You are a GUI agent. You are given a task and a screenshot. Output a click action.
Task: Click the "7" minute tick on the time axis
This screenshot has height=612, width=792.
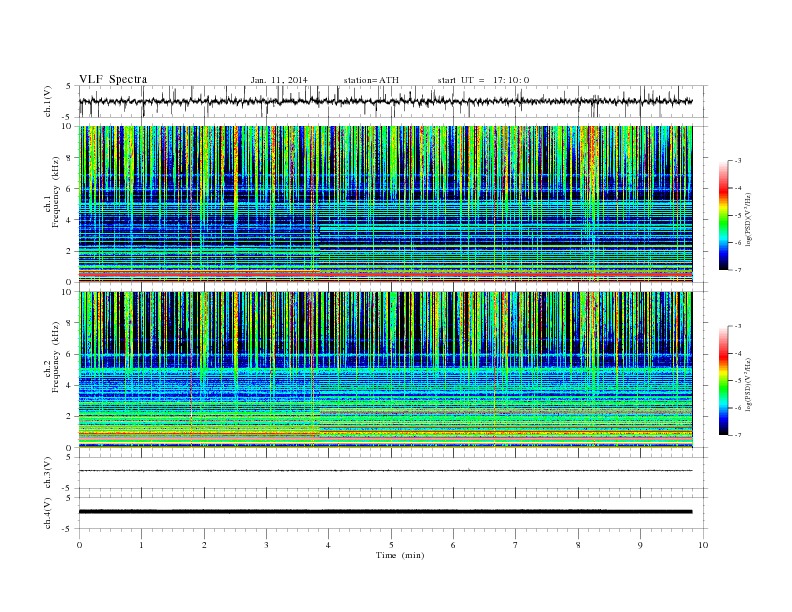(516, 545)
